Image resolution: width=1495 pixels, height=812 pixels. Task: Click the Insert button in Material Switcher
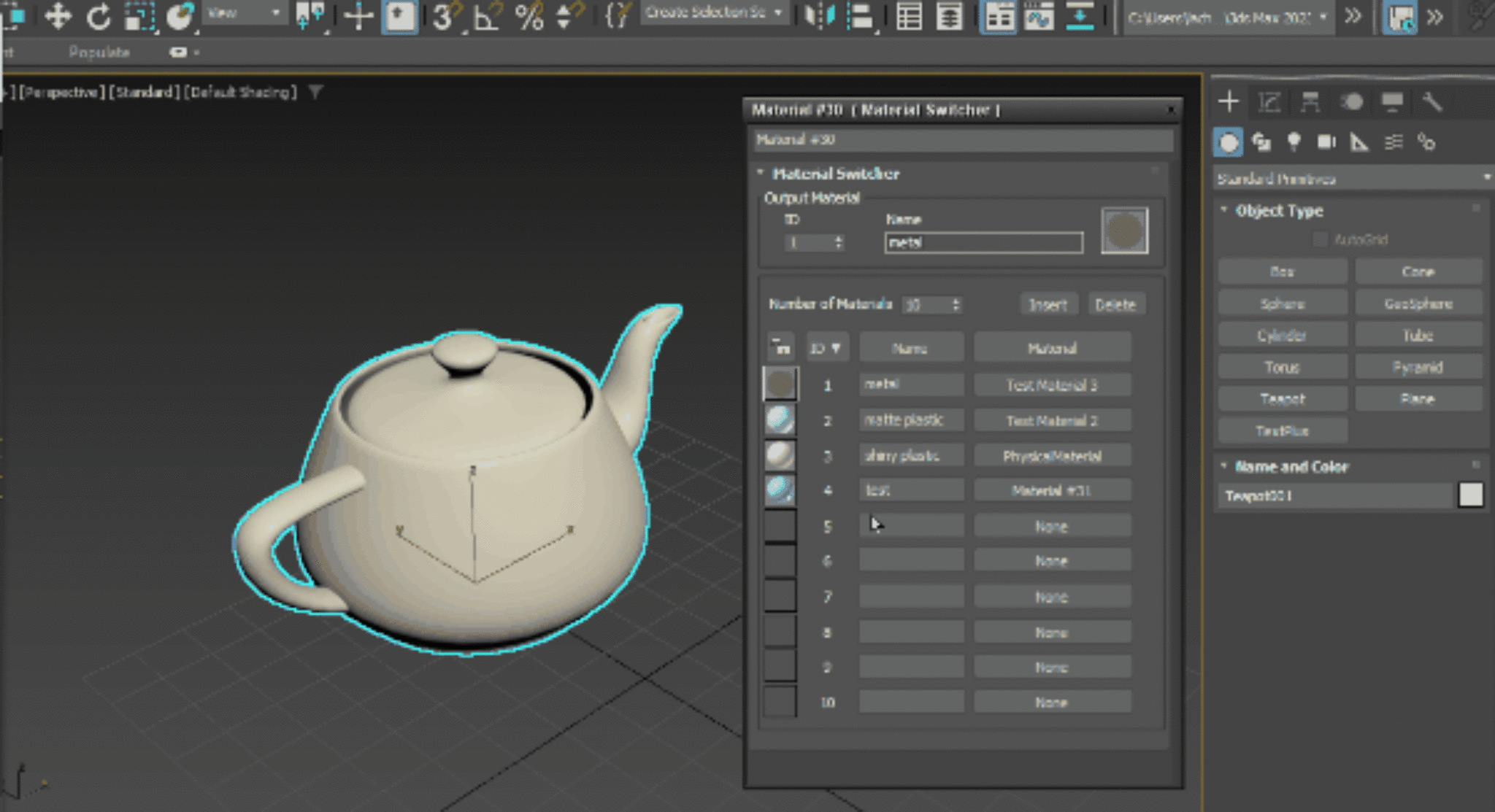pyautogui.click(x=1048, y=304)
